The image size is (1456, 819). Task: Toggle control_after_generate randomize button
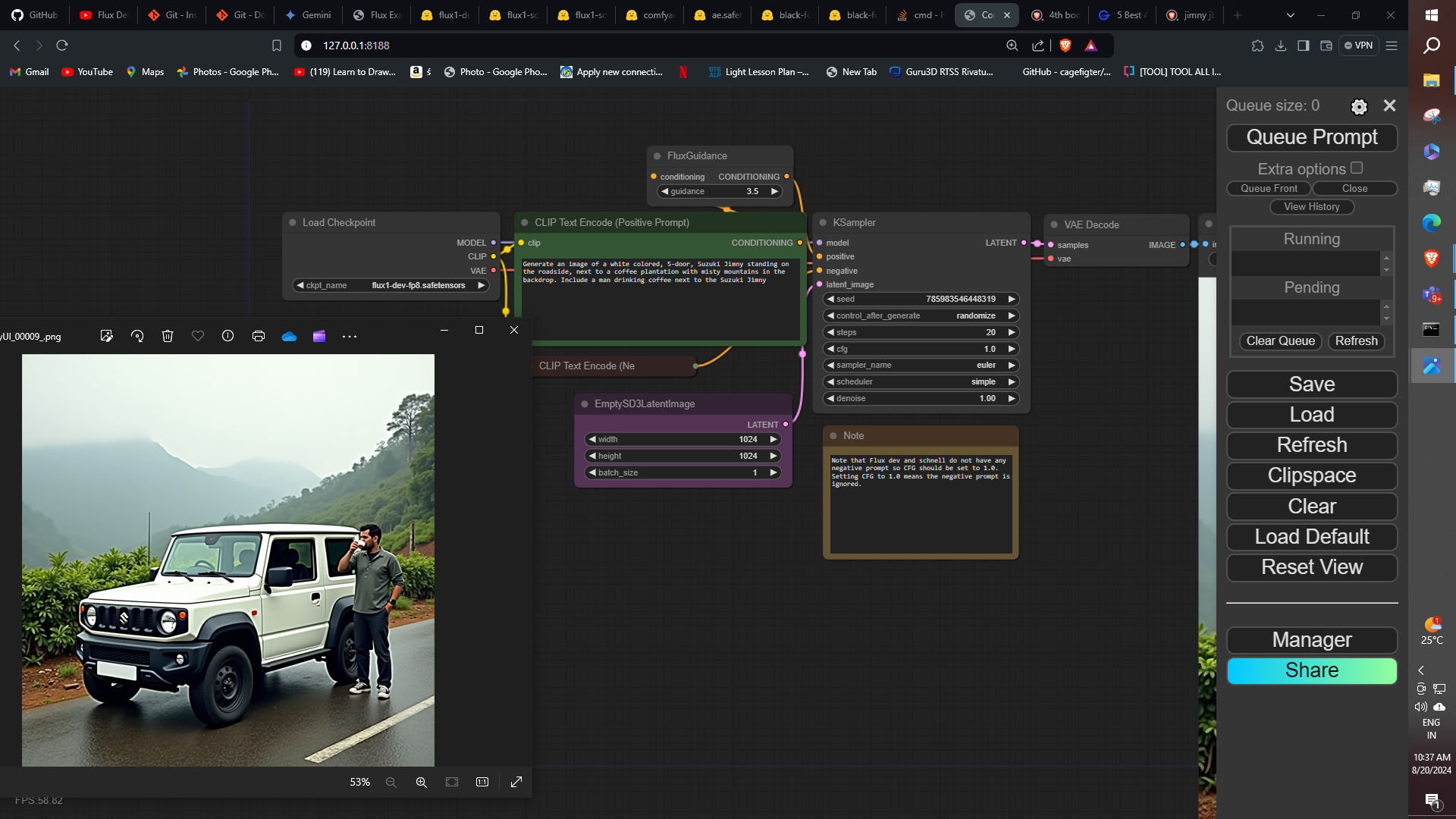(x=921, y=315)
